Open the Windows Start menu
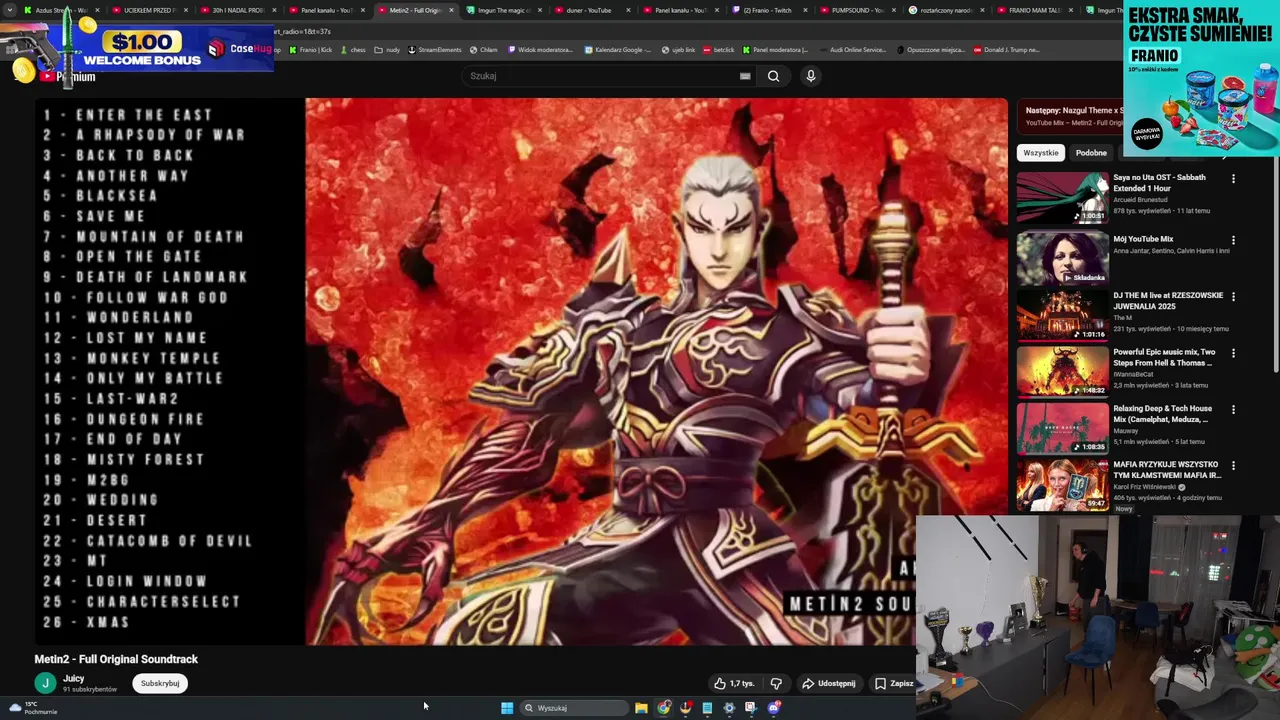This screenshot has height=720, width=1280. pyautogui.click(x=507, y=708)
